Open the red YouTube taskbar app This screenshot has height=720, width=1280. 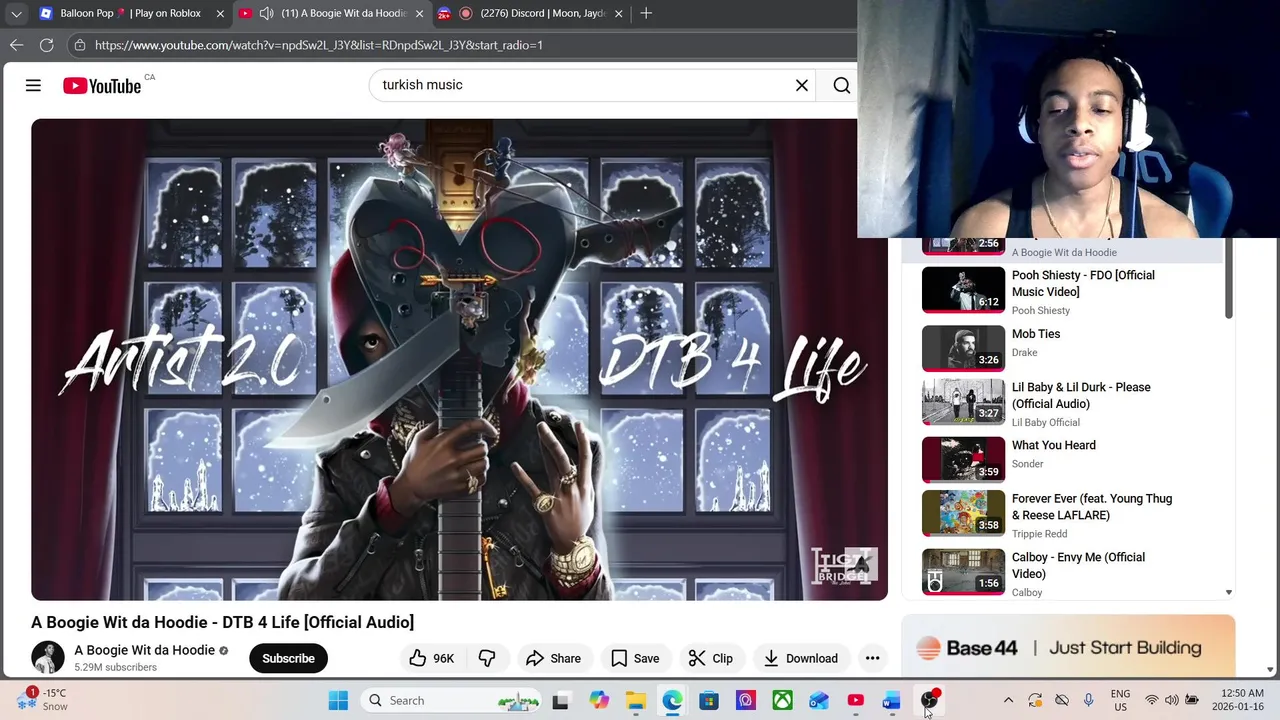coord(856,701)
